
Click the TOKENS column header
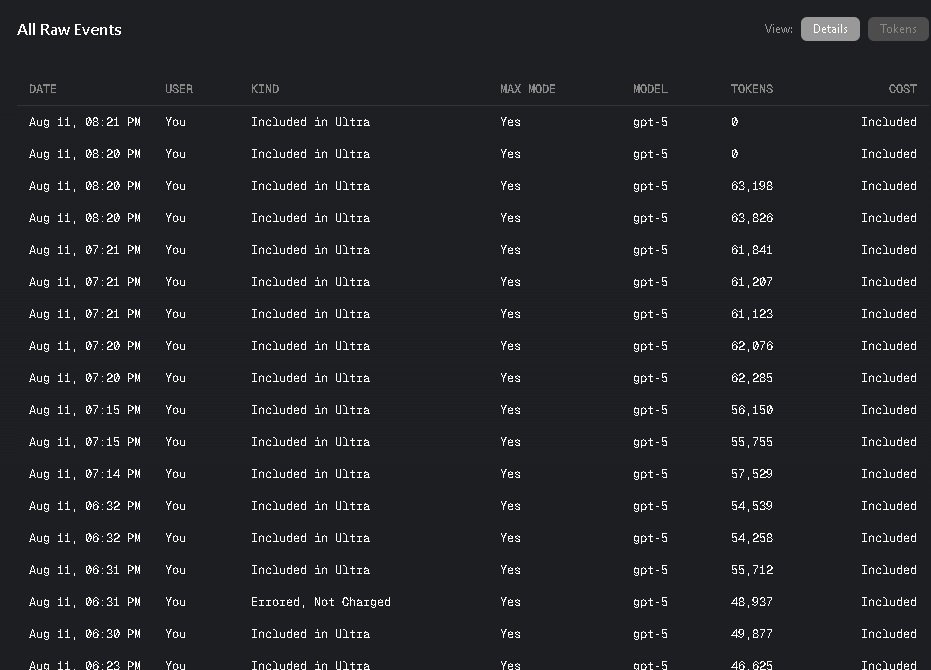pos(752,89)
